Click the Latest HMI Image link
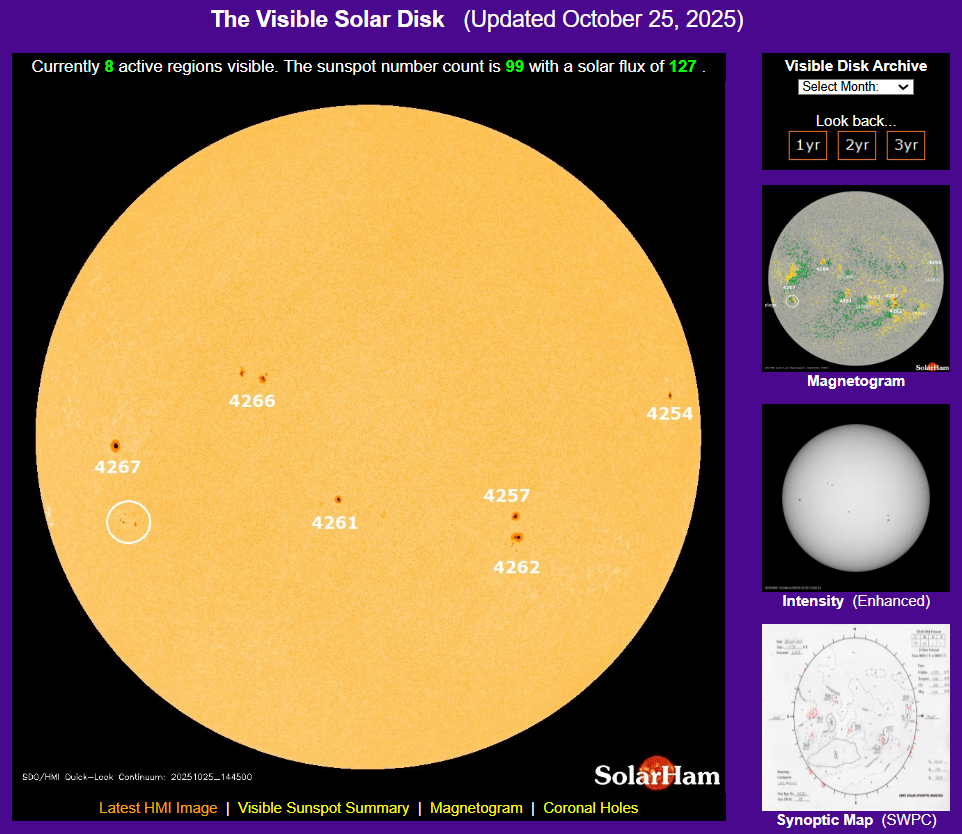962x834 pixels. [x=158, y=808]
